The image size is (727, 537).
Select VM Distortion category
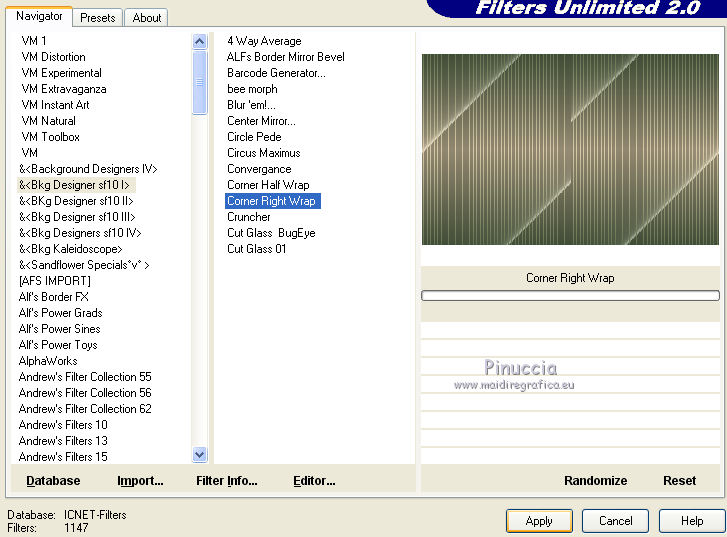pyautogui.click(x=53, y=57)
